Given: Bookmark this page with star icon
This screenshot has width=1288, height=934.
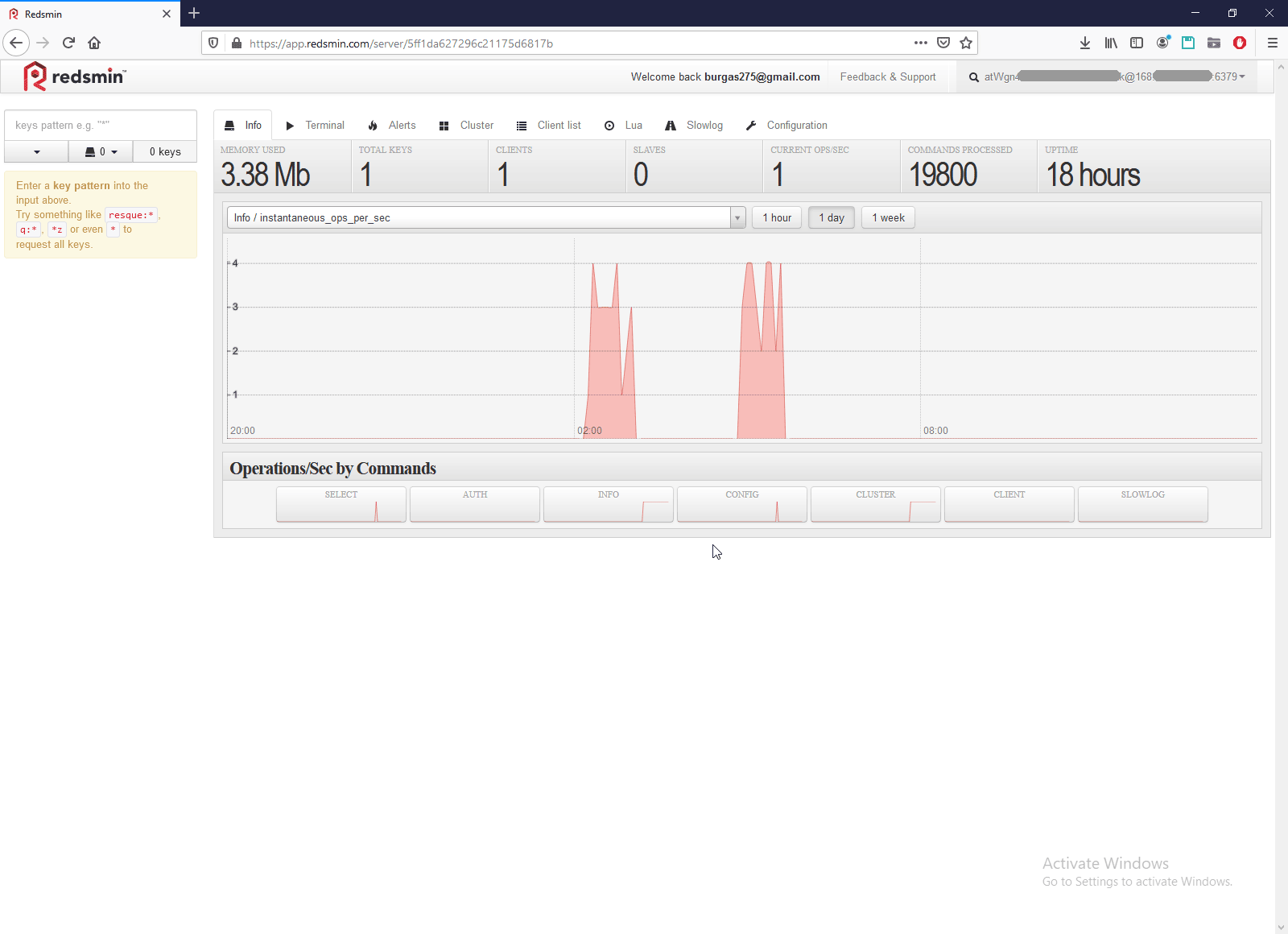Looking at the screenshot, I should (x=966, y=43).
